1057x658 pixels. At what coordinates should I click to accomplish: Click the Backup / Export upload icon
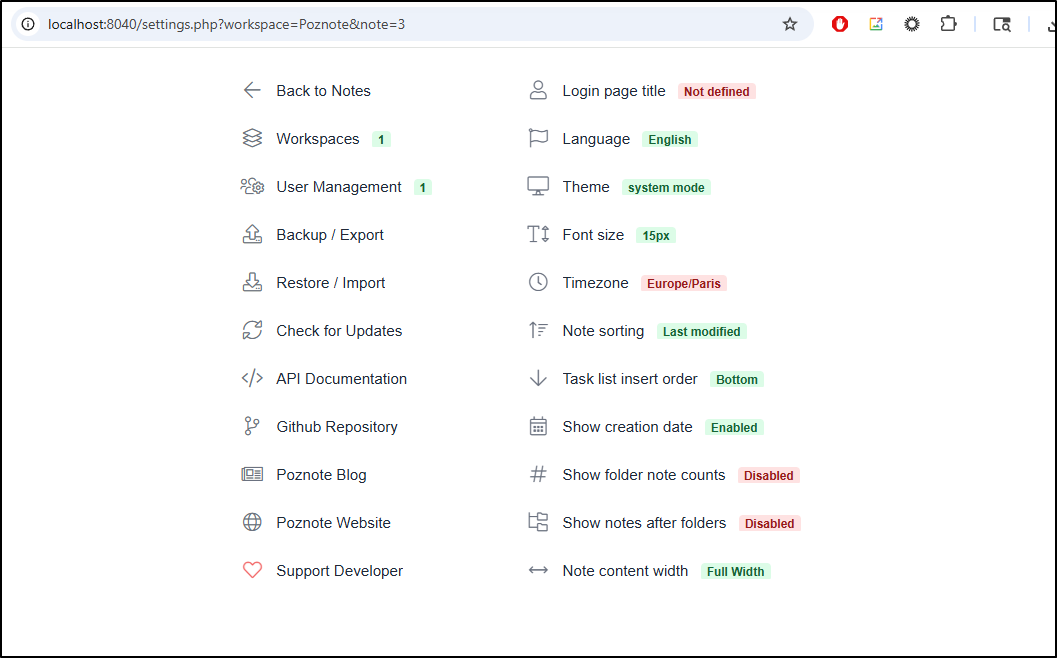click(252, 235)
